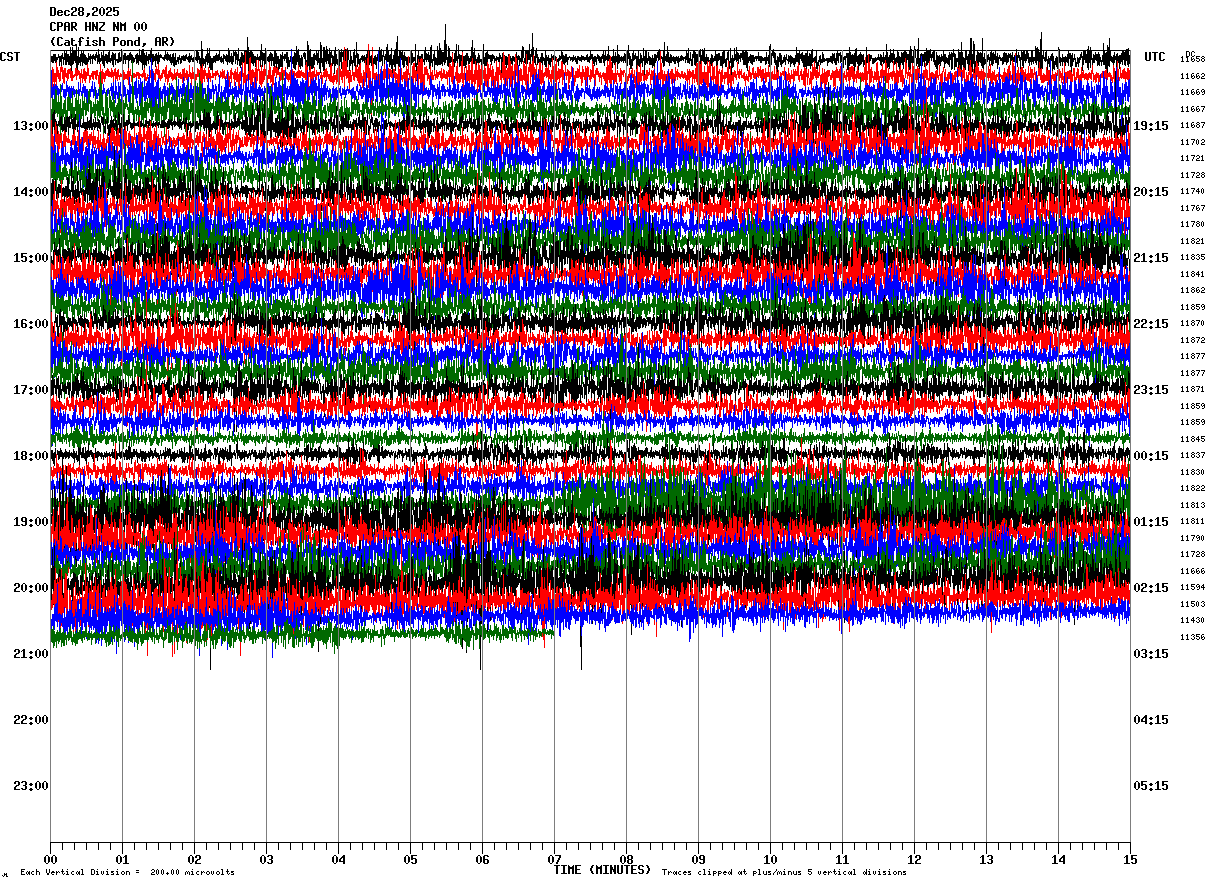Viewport: 1210px width, 886px height.
Task: Click the location text "(Catfish Pond, AR)"
Action: coord(112,42)
